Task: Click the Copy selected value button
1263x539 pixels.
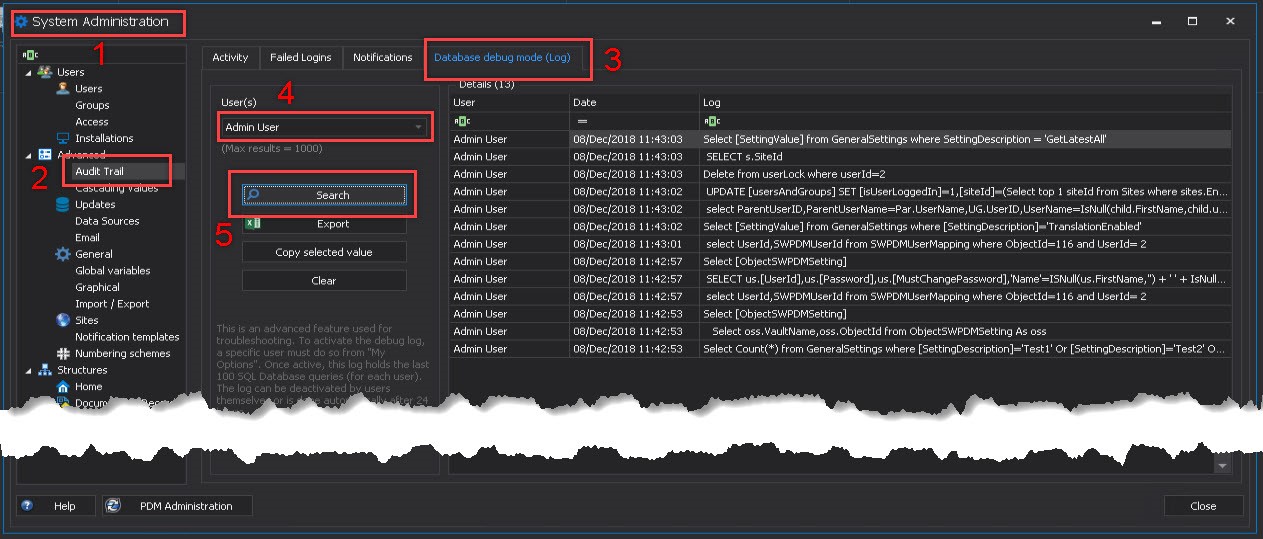Action: (x=324, y=252)
